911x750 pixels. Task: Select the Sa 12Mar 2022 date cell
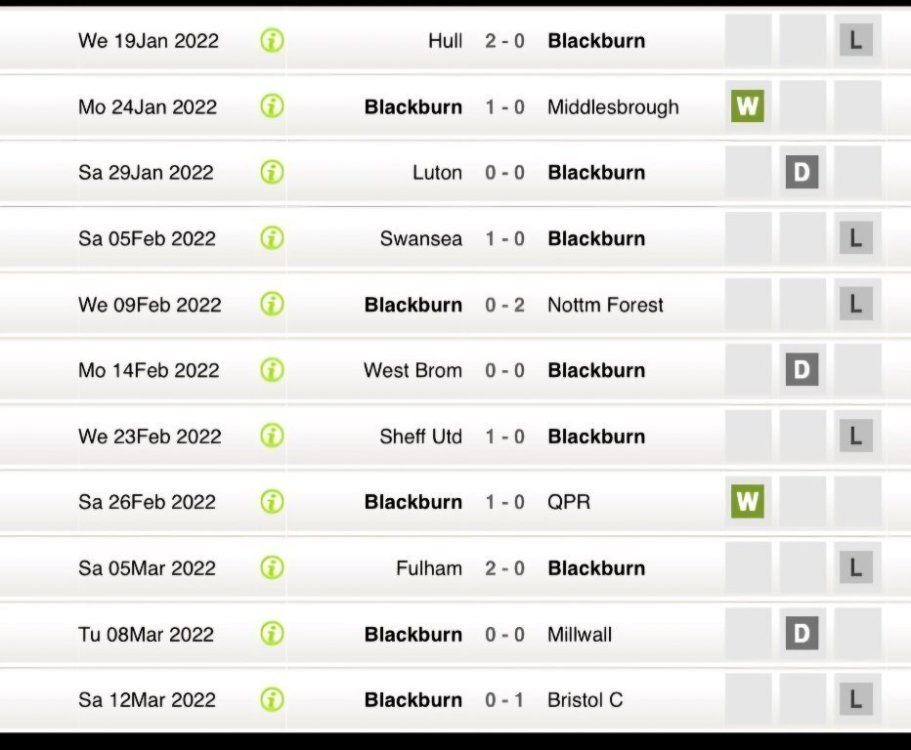147,700
